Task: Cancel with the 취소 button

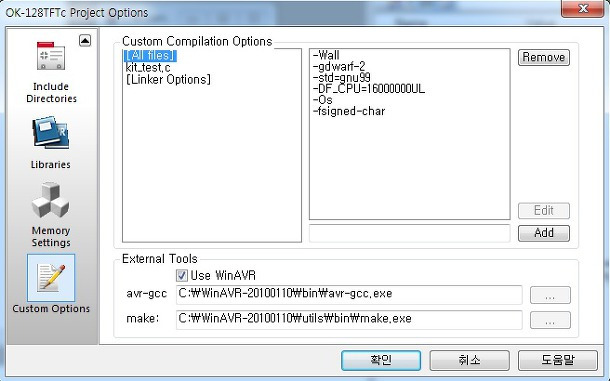Action: point(470,360)
